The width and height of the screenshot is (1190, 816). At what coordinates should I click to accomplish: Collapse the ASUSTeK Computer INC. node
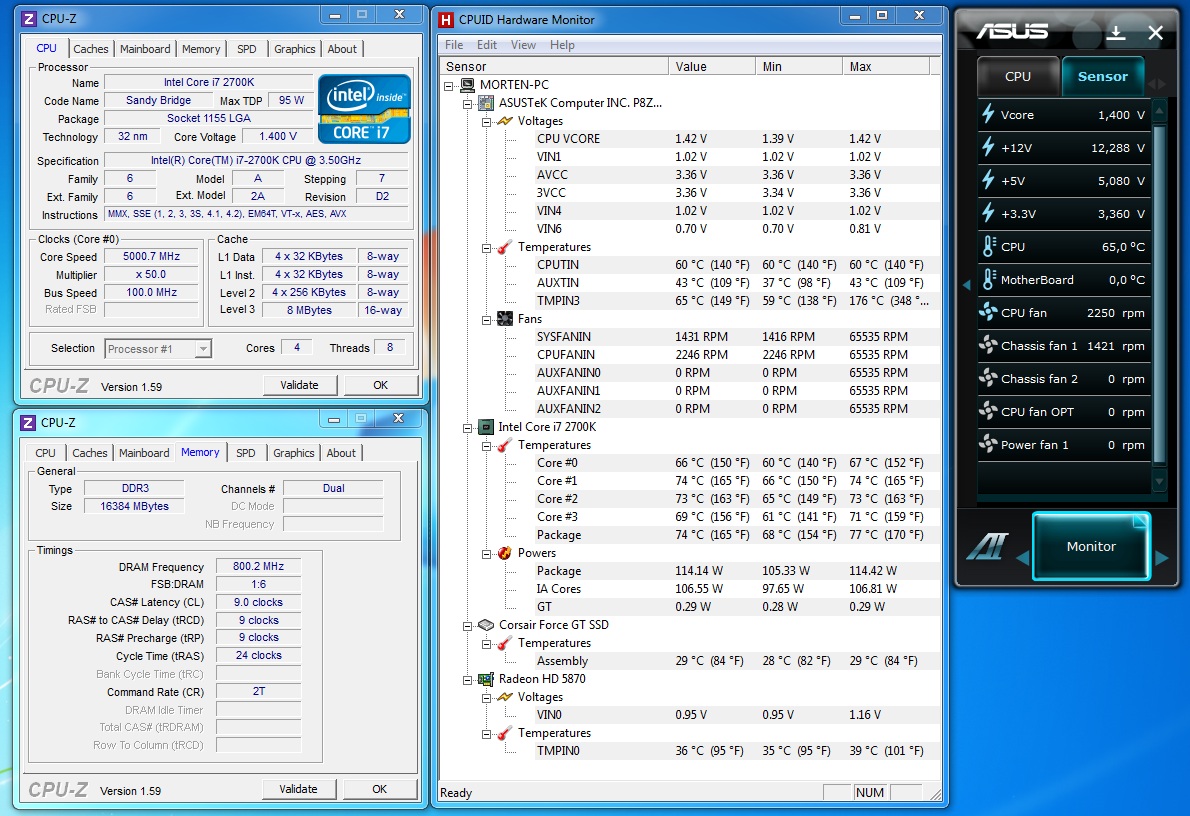click(468, 104)
